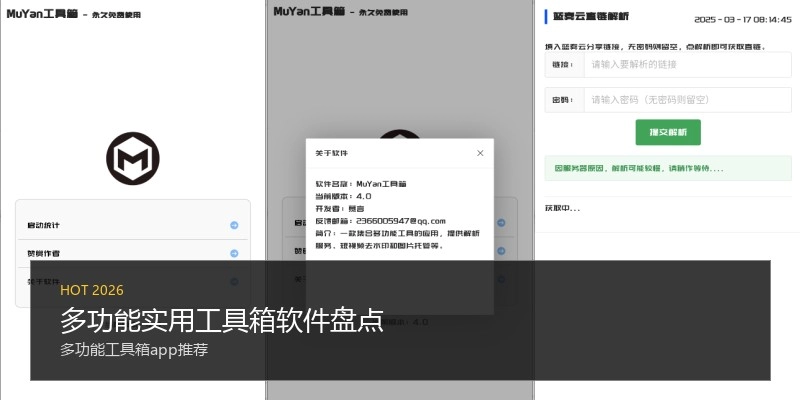Open the 赞赏作者 arrow icon in left panel
Image resolution: width=800 pixels, height=400 pixels.
point(234,253)
